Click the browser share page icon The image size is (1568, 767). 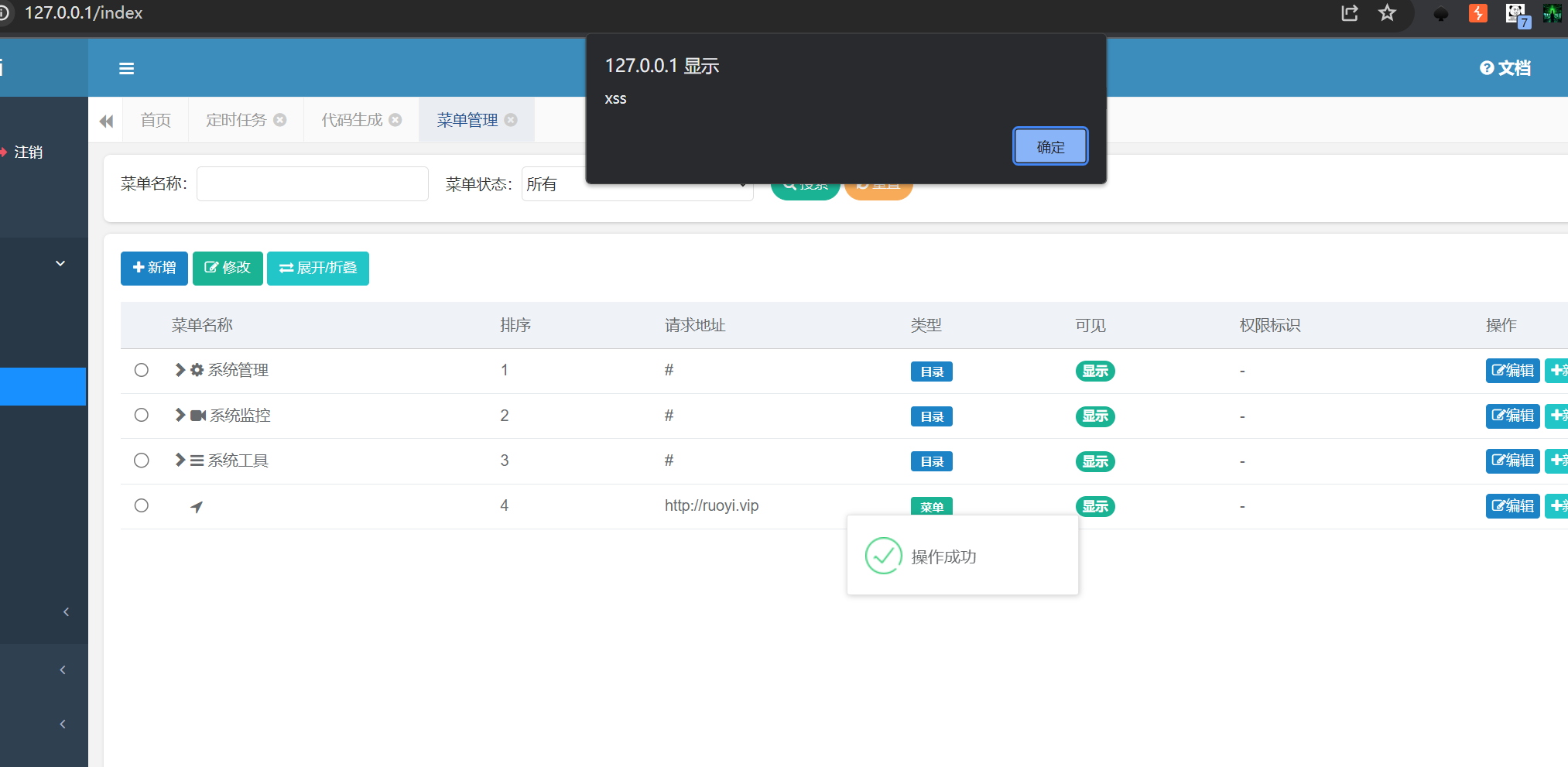pyautogui.click(x=1350, y=13)
